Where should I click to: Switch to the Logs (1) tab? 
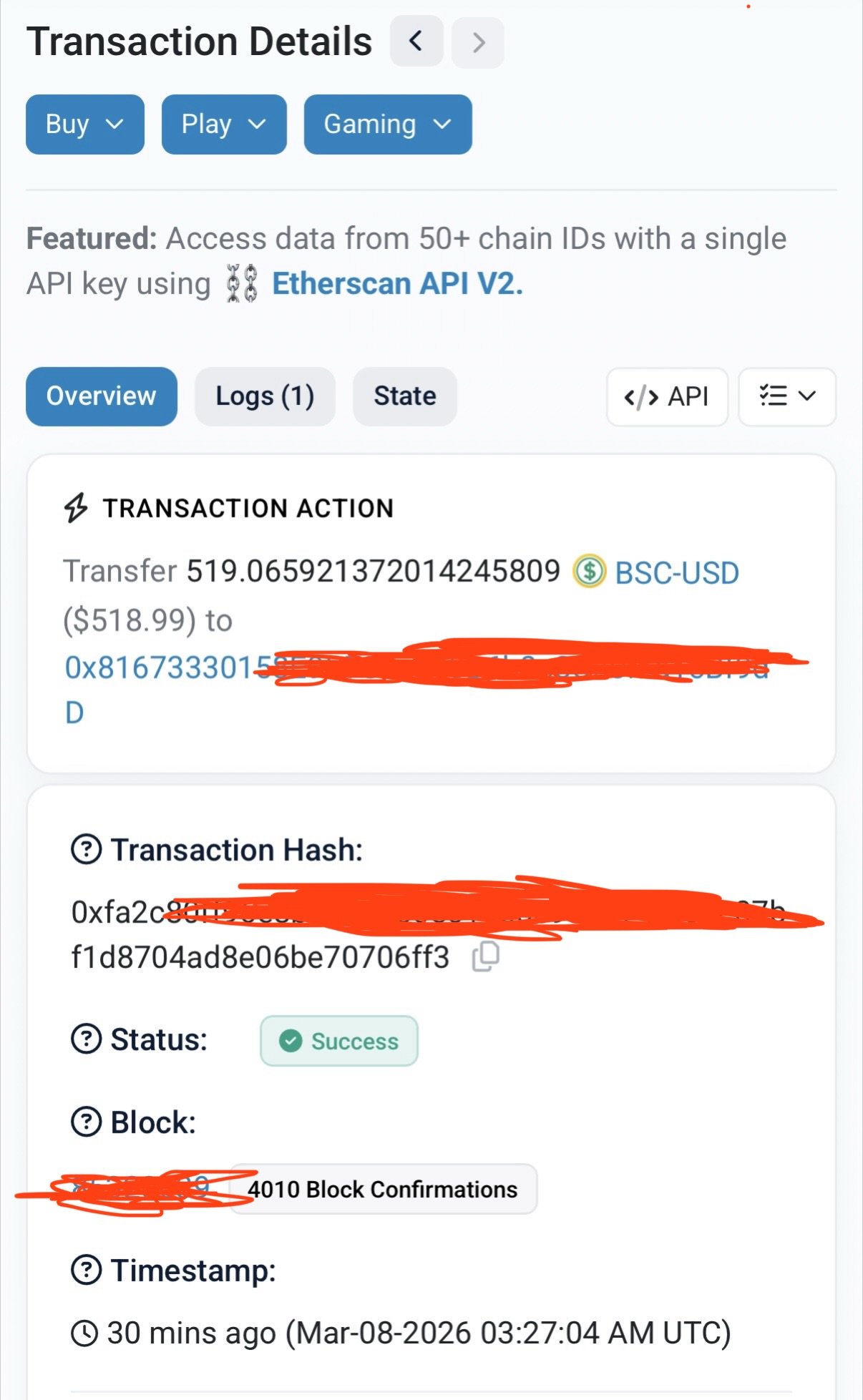pos(265,396)
